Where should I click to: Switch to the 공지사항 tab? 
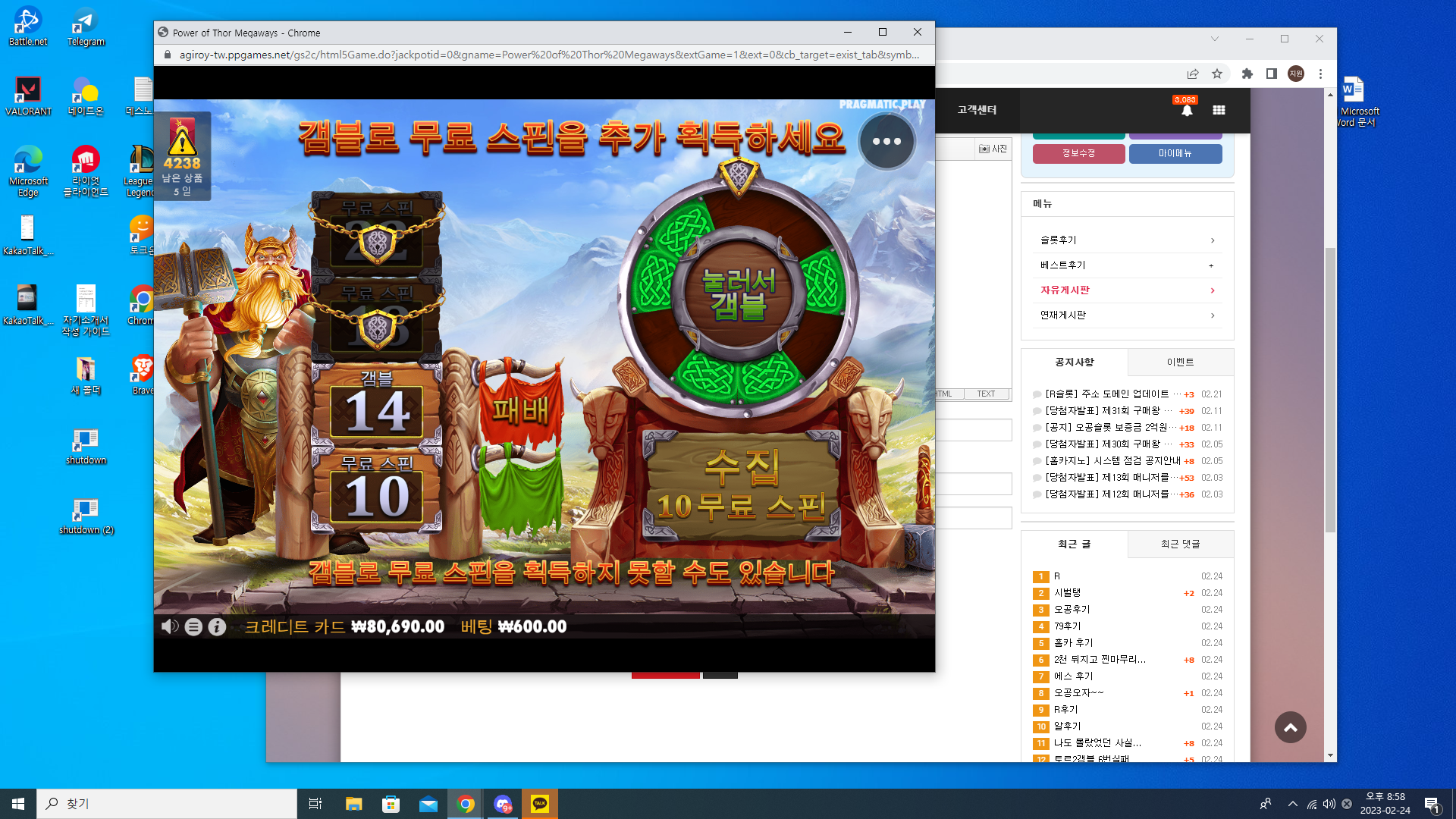coord(1075,362)
